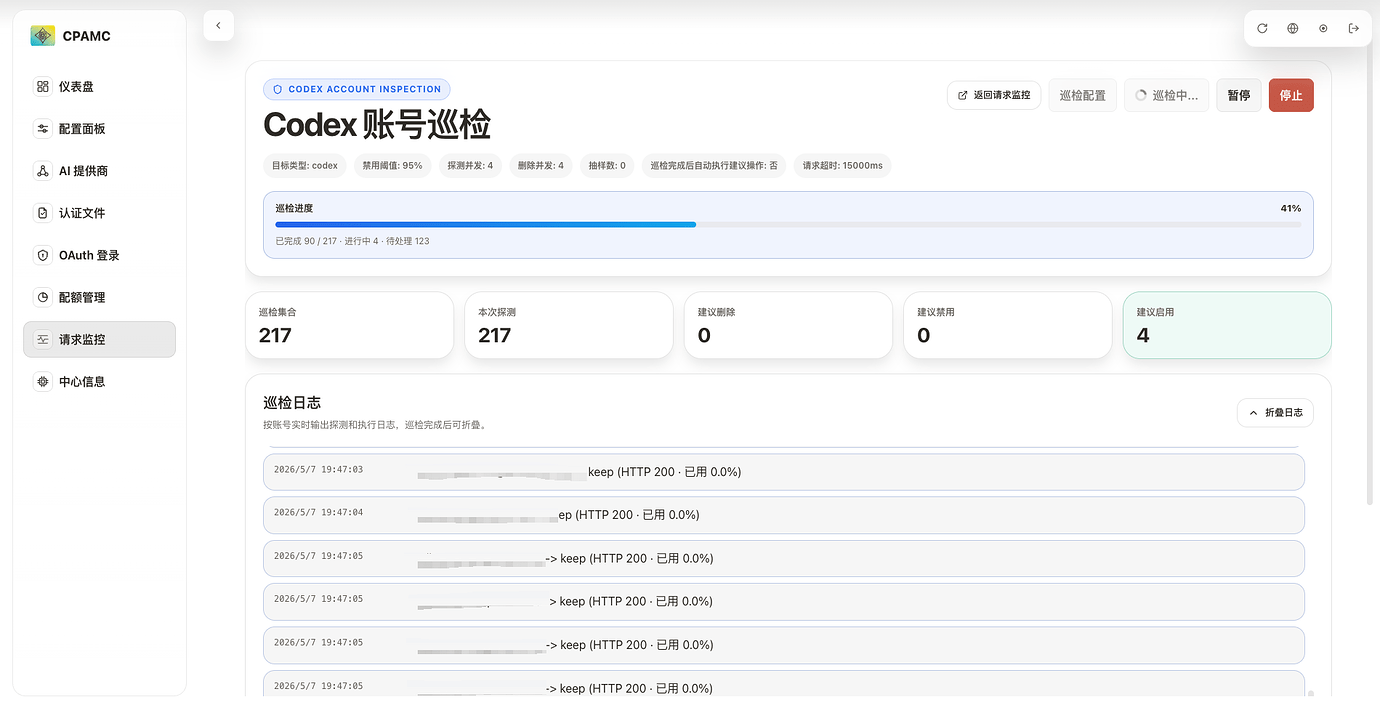Stop inspection with red 停止 button
1380x712 pixels.
coord(1291,95)
